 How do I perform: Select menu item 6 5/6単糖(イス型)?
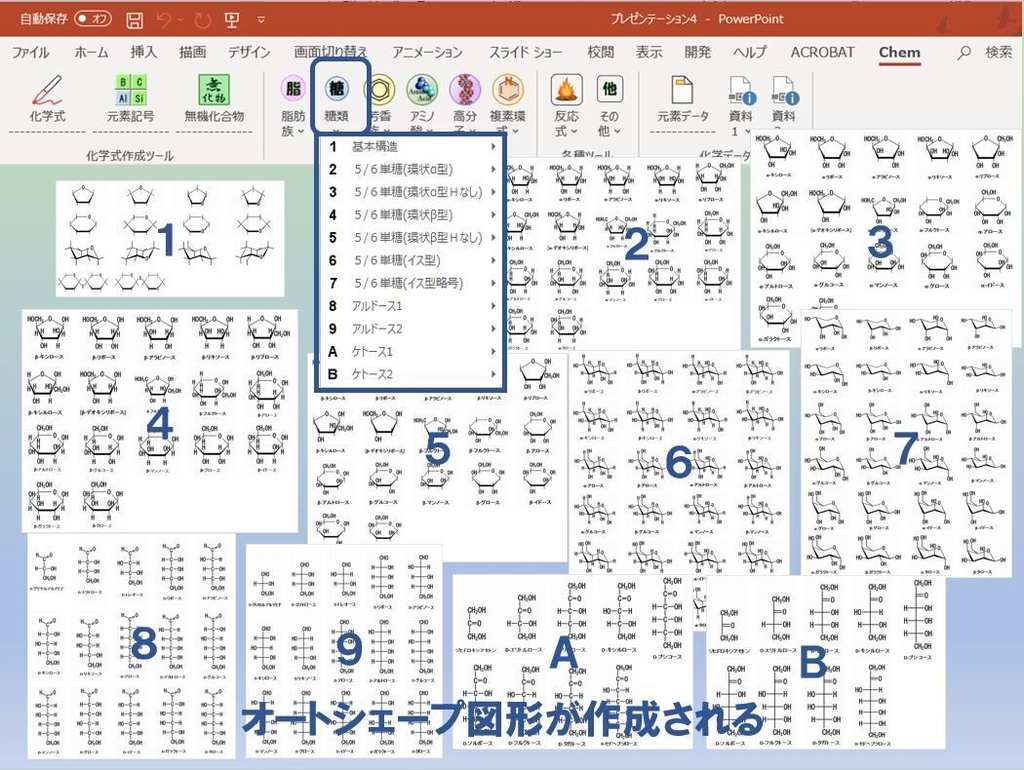pyautogui.click(x=410, y=261)
